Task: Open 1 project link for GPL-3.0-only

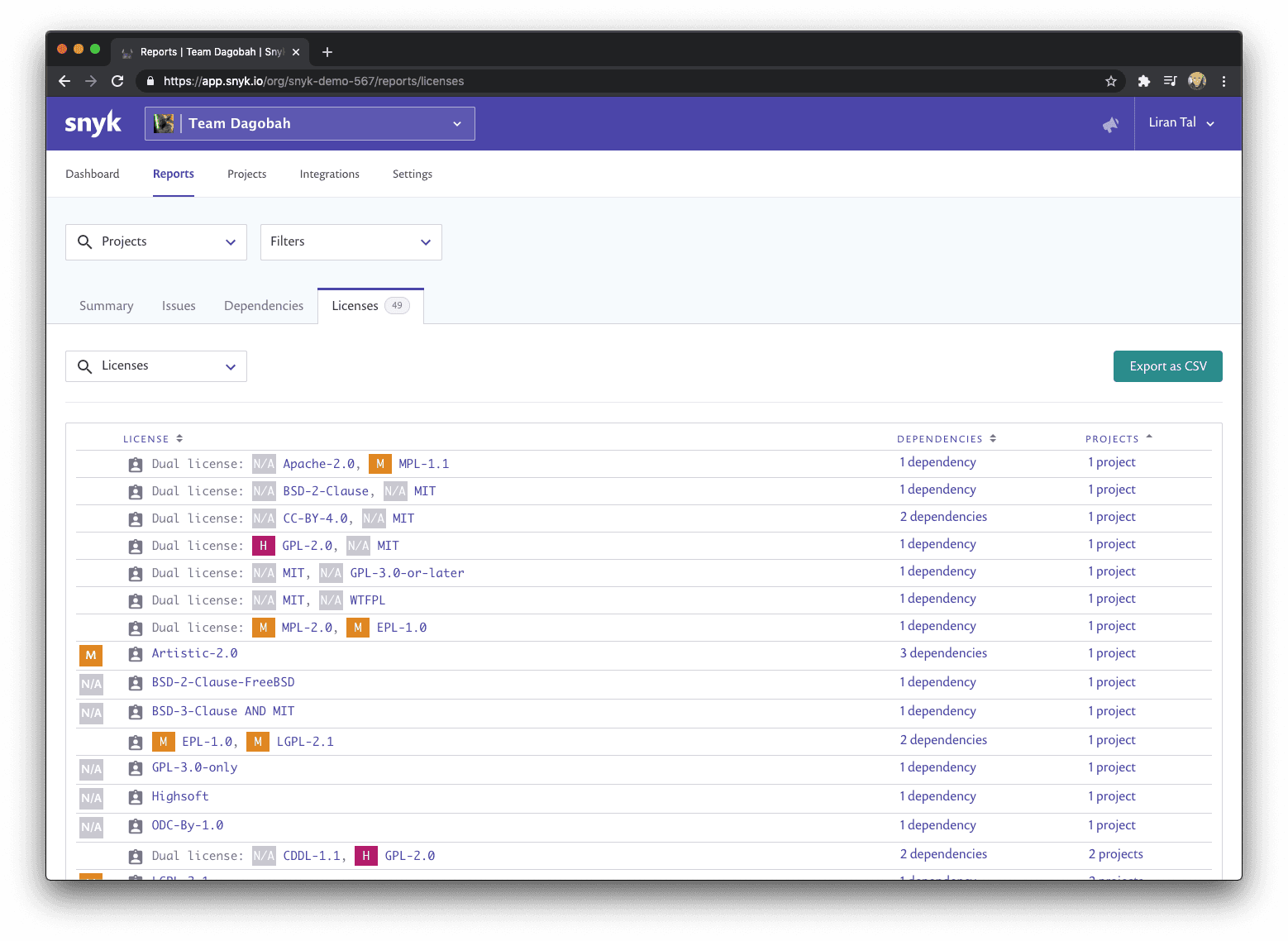Action: [x=1112, y=767]
